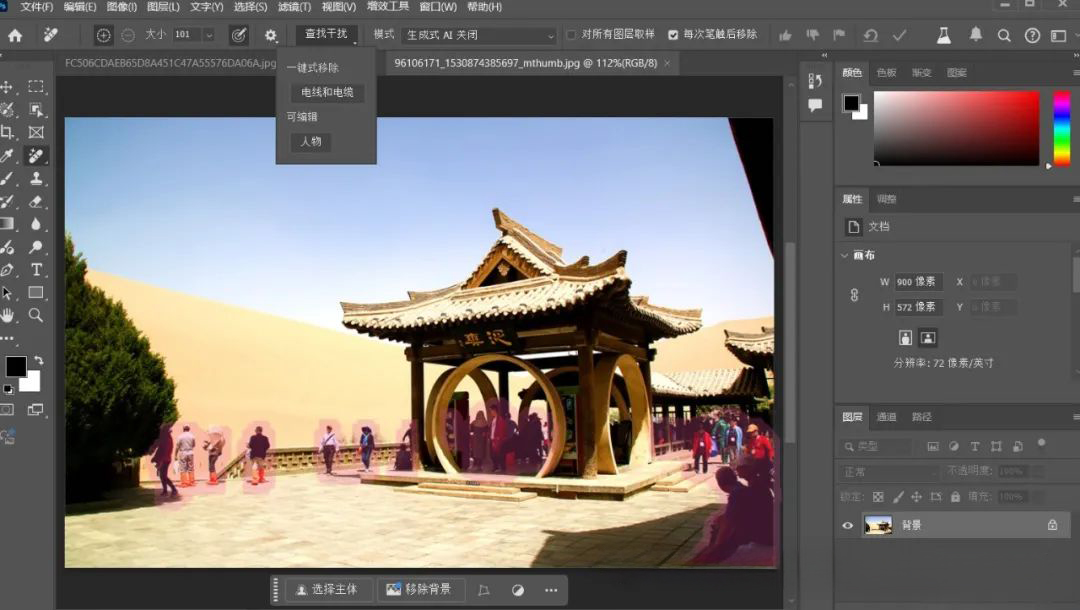Toggle lock transparent pixels checkerboard icon

pyautogui.click(x=878, y=496)
